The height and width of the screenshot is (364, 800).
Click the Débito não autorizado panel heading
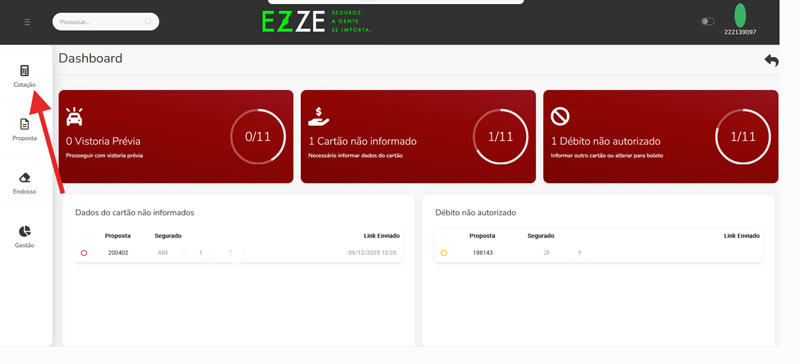point(476,213)
